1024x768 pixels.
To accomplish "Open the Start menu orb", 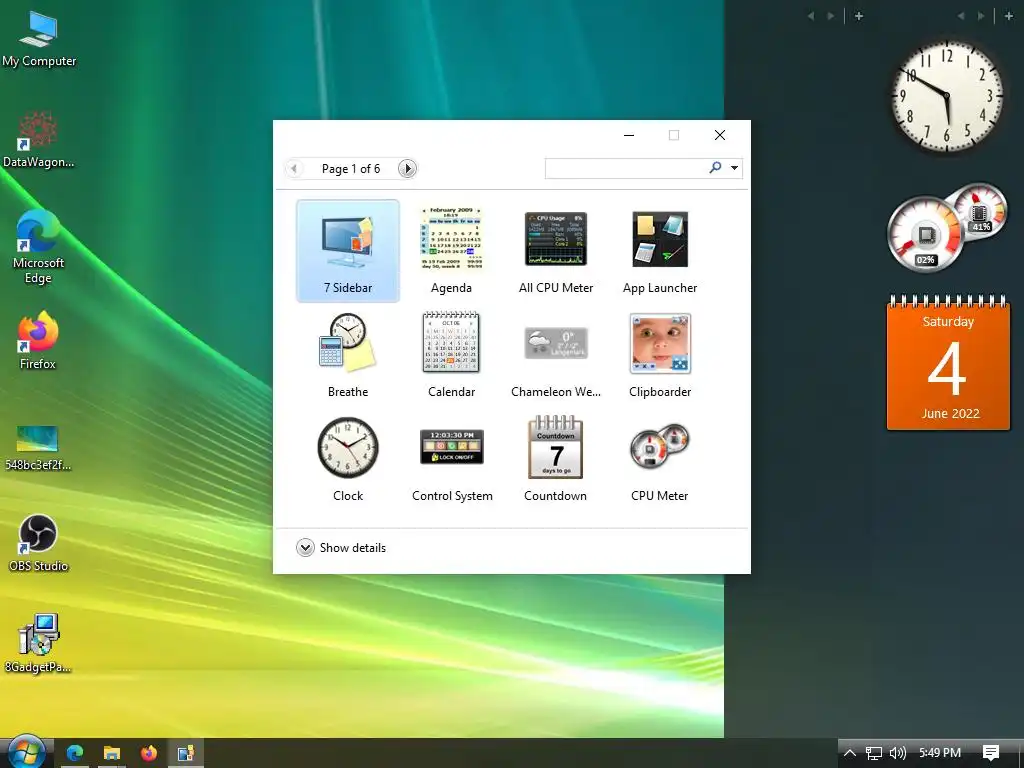I will click(x=26, y=752).
